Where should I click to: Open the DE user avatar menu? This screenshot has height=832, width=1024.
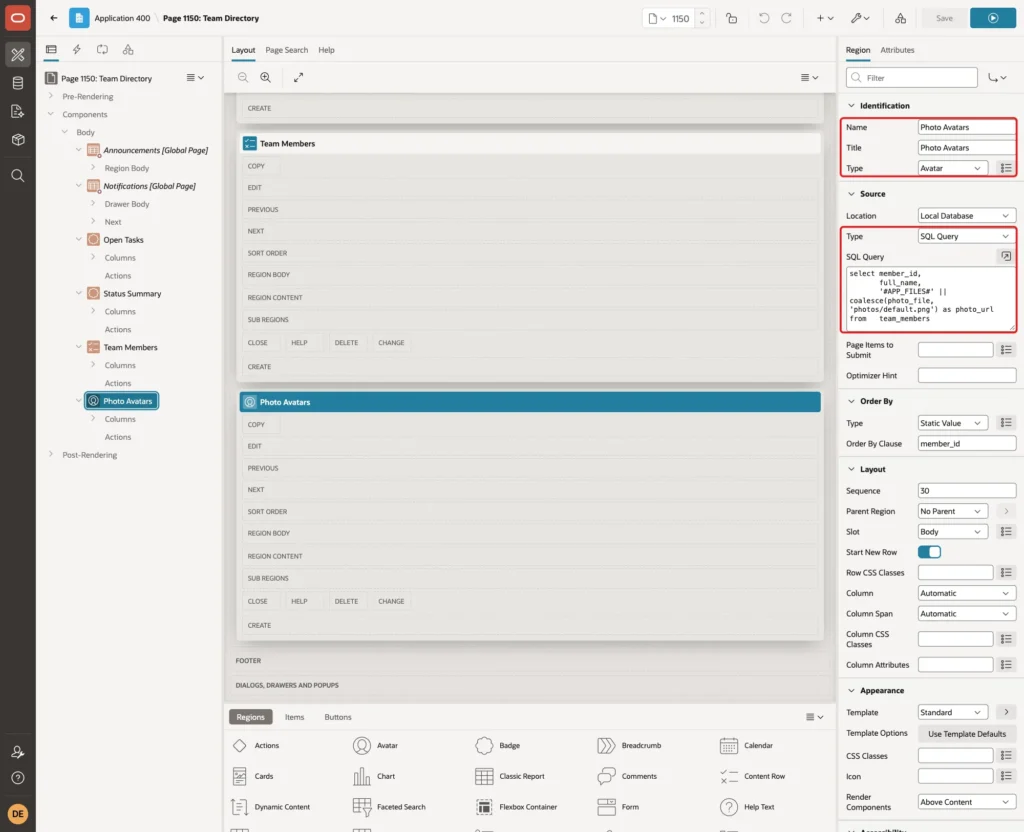coord(18,814)
